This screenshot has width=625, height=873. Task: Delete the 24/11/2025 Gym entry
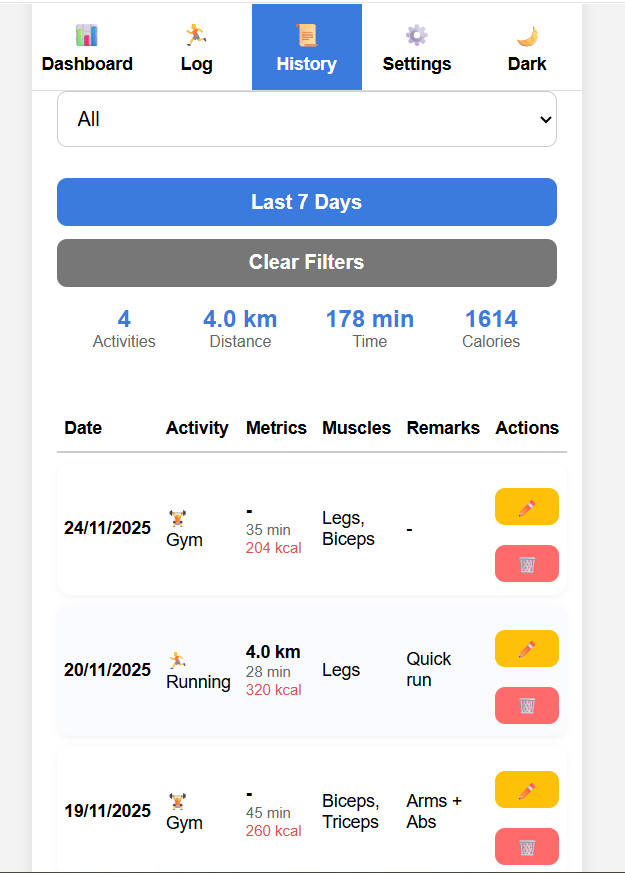(x=526, y=564)
